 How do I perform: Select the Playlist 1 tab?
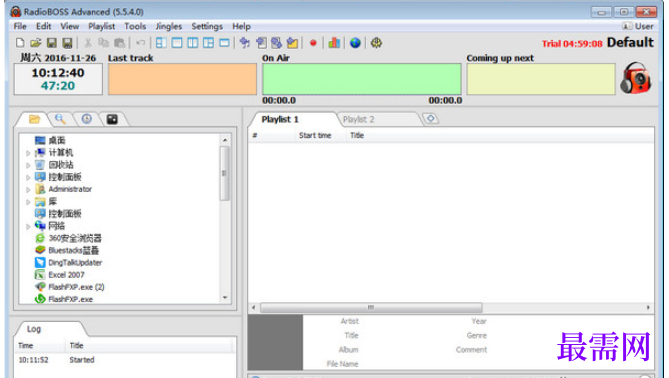[280, 119]
